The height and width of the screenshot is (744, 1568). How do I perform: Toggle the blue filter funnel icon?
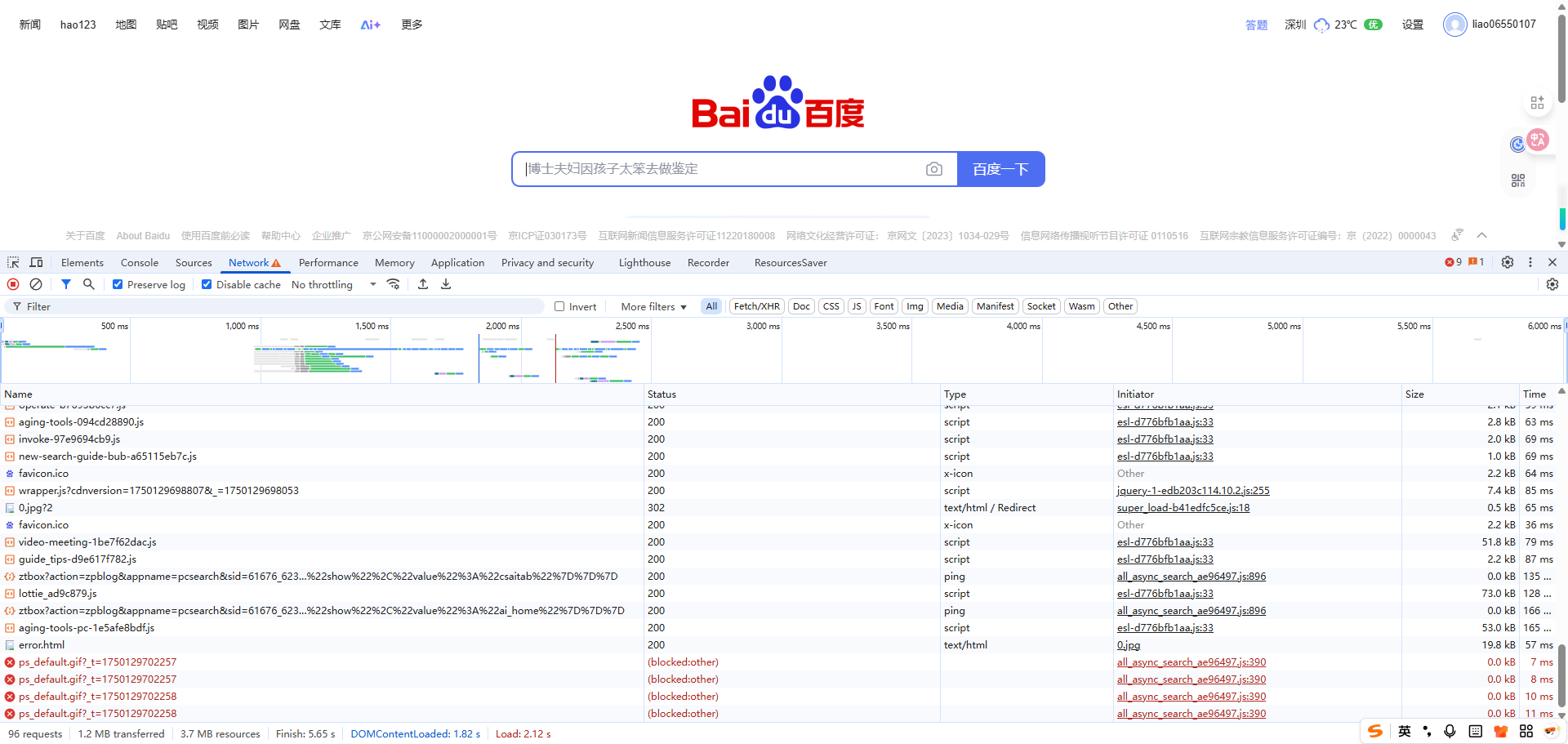[66, 284]
